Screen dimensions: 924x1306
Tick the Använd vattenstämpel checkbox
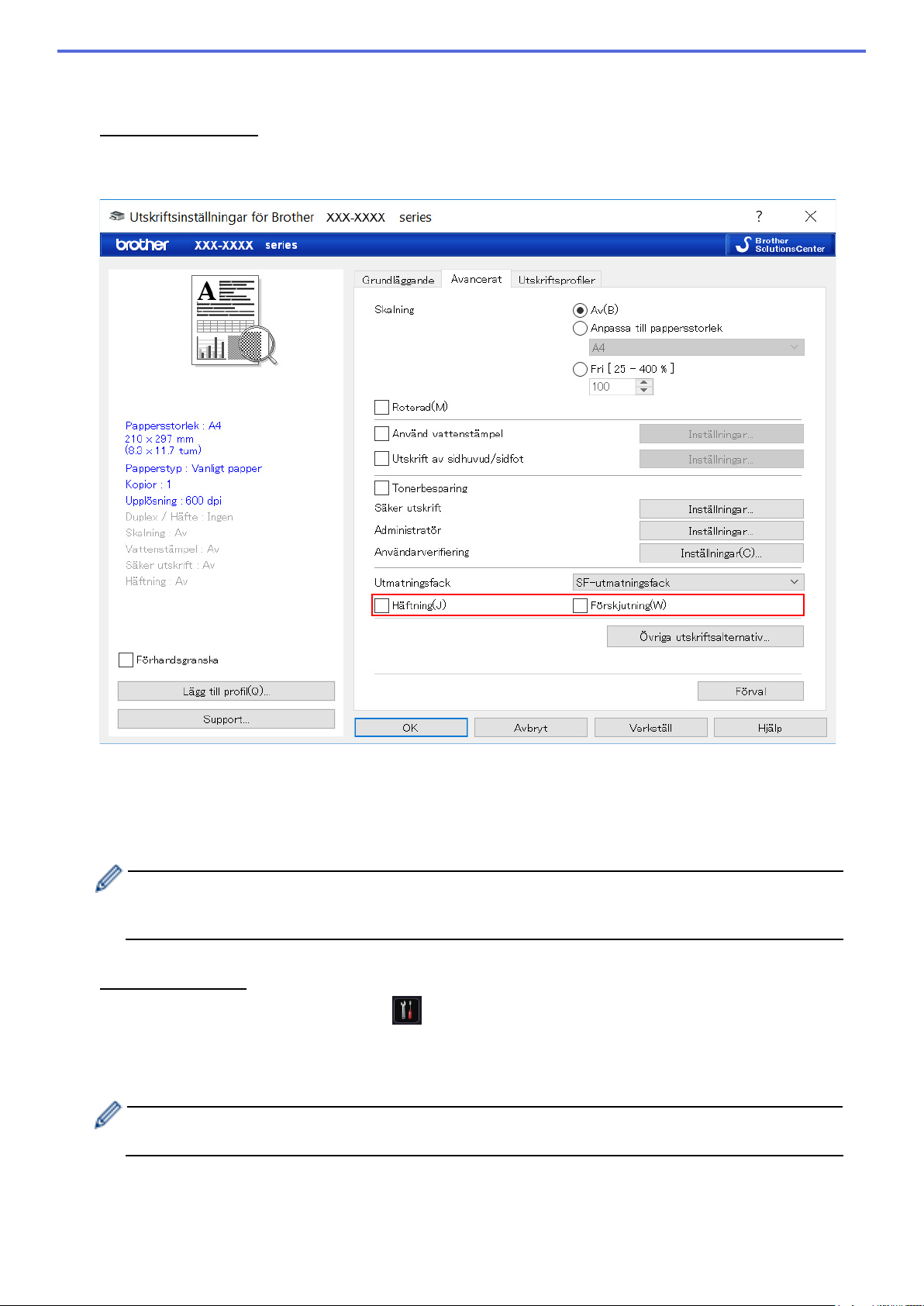coord(381,434)
